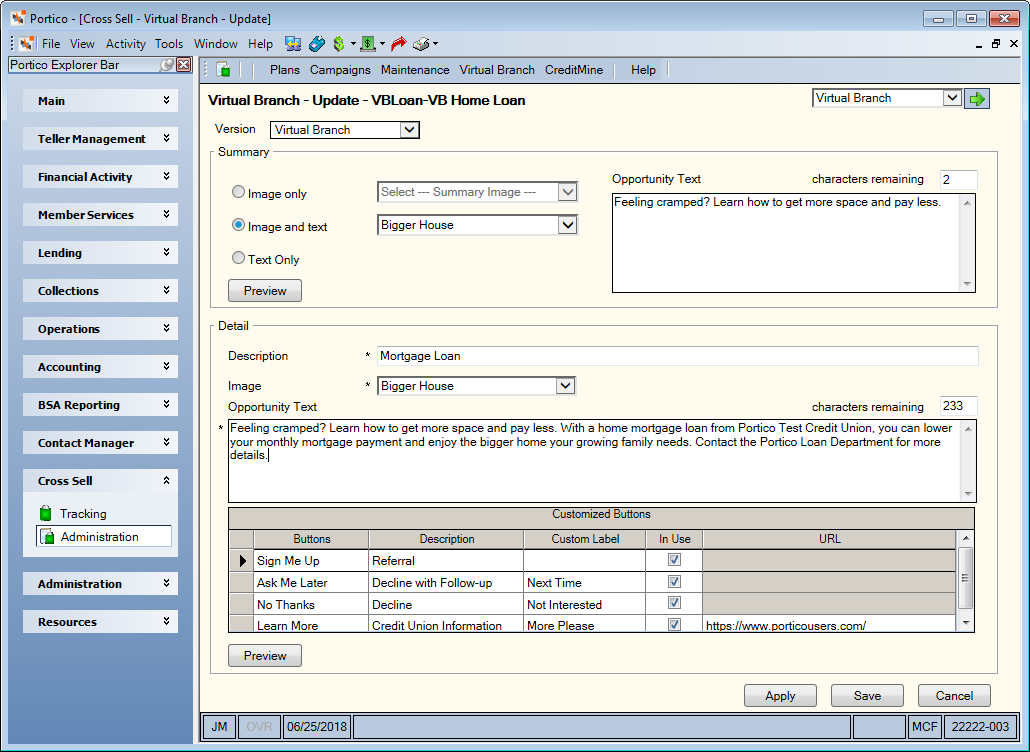The image size is (1030, 752).
Task: Close the Portico Explorer Bar
Action: pos(184,65)
